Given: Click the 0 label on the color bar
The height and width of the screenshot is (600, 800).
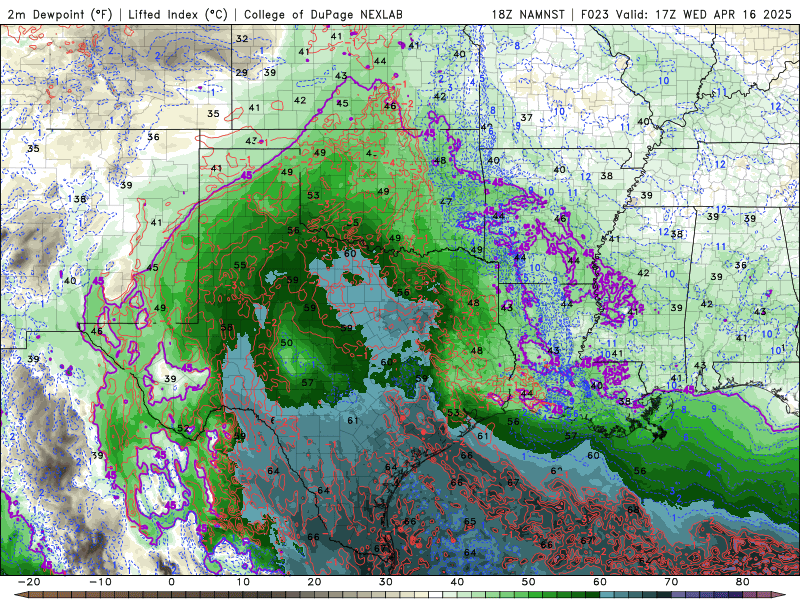Looking at the screenshot, I should pos(171,582).
